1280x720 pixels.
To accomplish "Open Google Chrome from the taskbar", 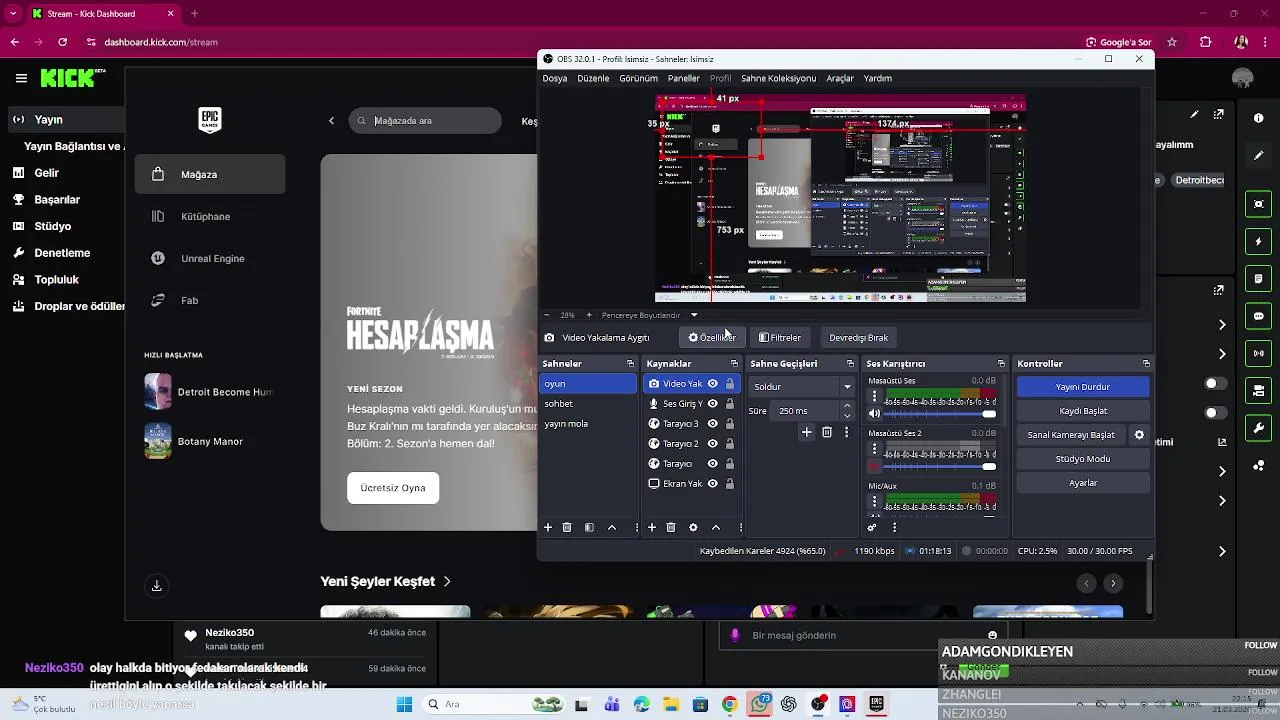I will (x=729, y=704).
